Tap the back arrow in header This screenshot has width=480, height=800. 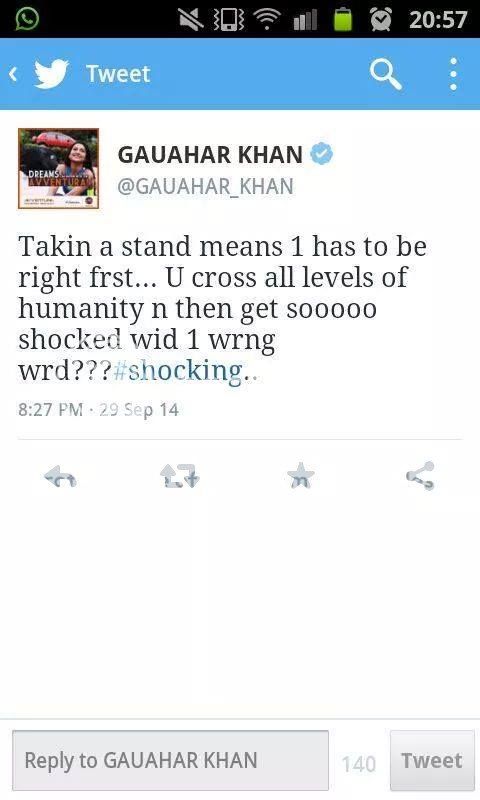click(x=14, y=74)
